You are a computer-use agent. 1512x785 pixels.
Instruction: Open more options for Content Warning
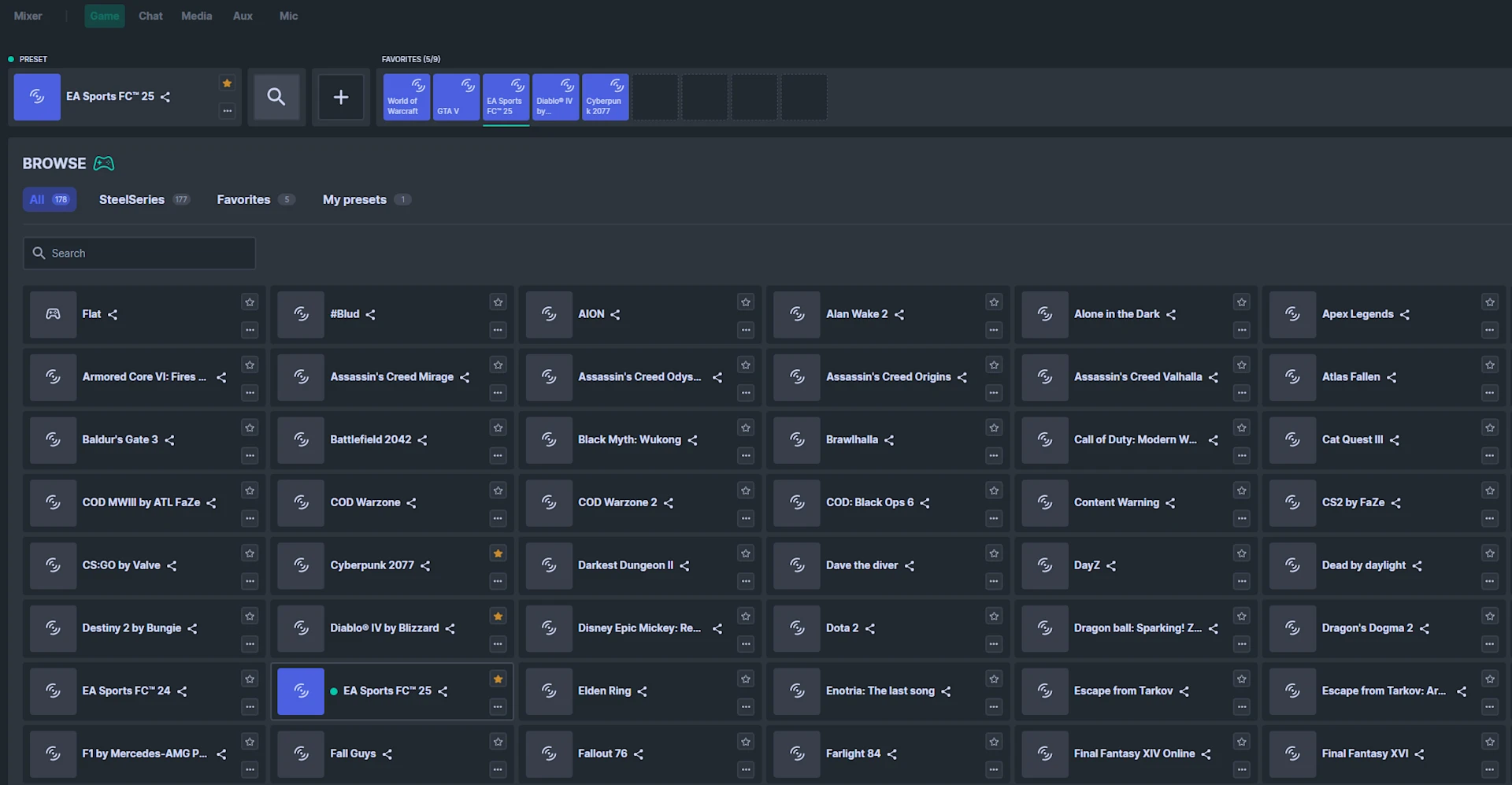click(1242, 518)
